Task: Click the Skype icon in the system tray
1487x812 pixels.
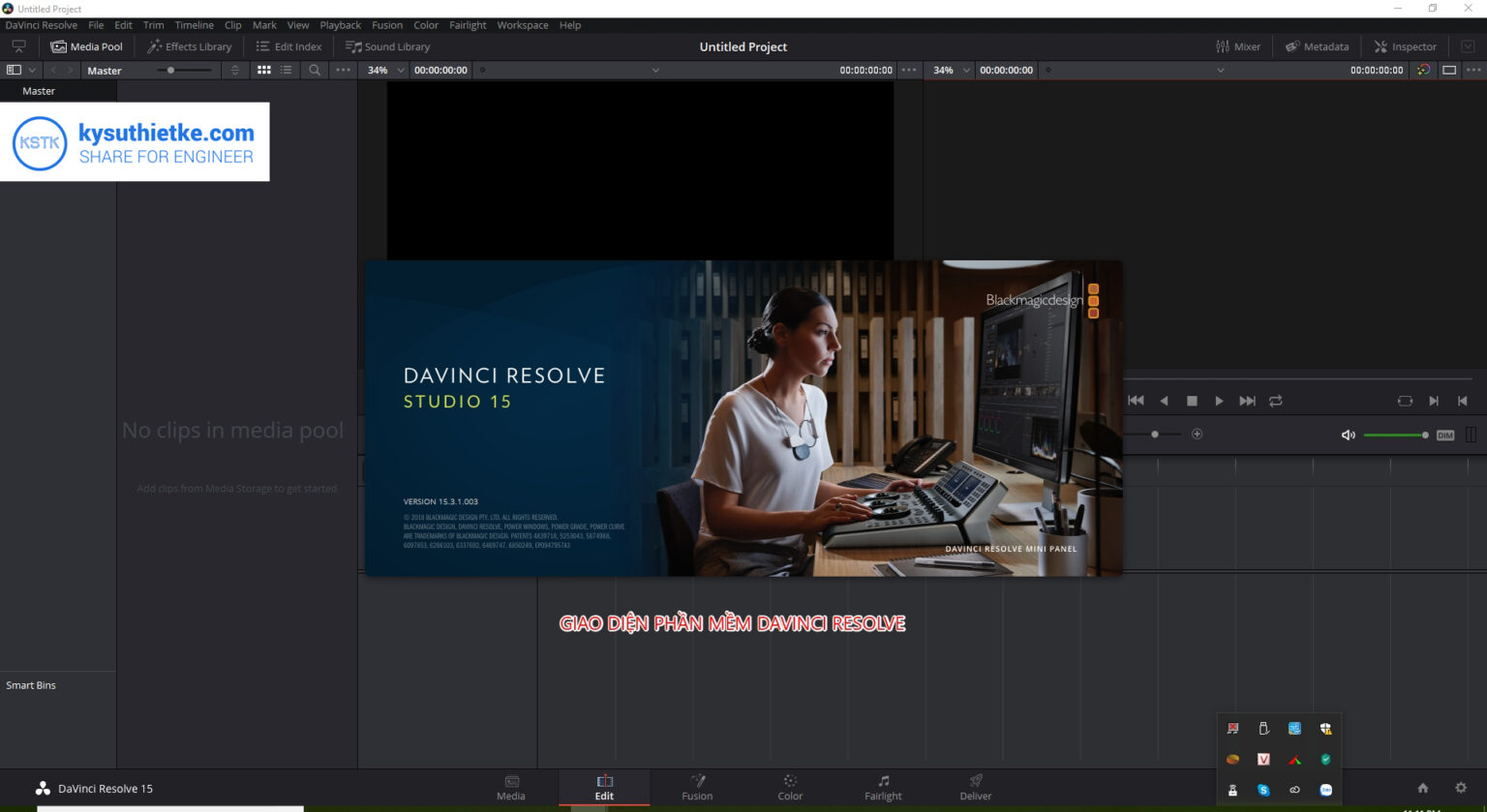Action: click(1263, 790)
